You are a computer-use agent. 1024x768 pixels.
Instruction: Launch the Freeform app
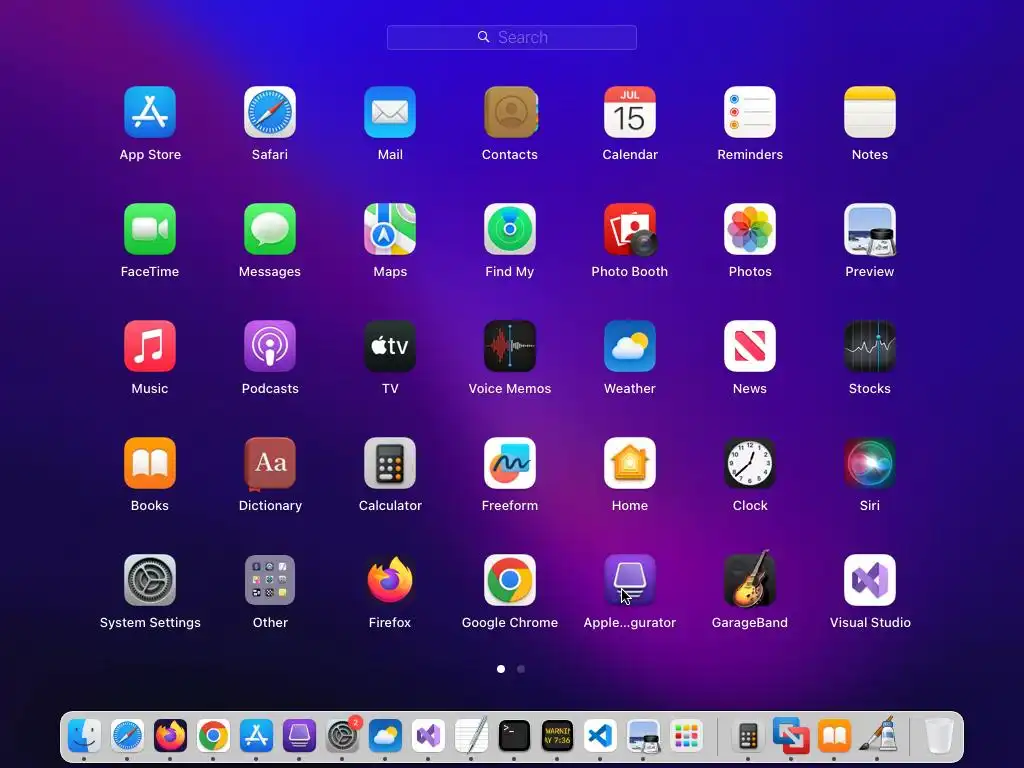click(x=510, y=463)
